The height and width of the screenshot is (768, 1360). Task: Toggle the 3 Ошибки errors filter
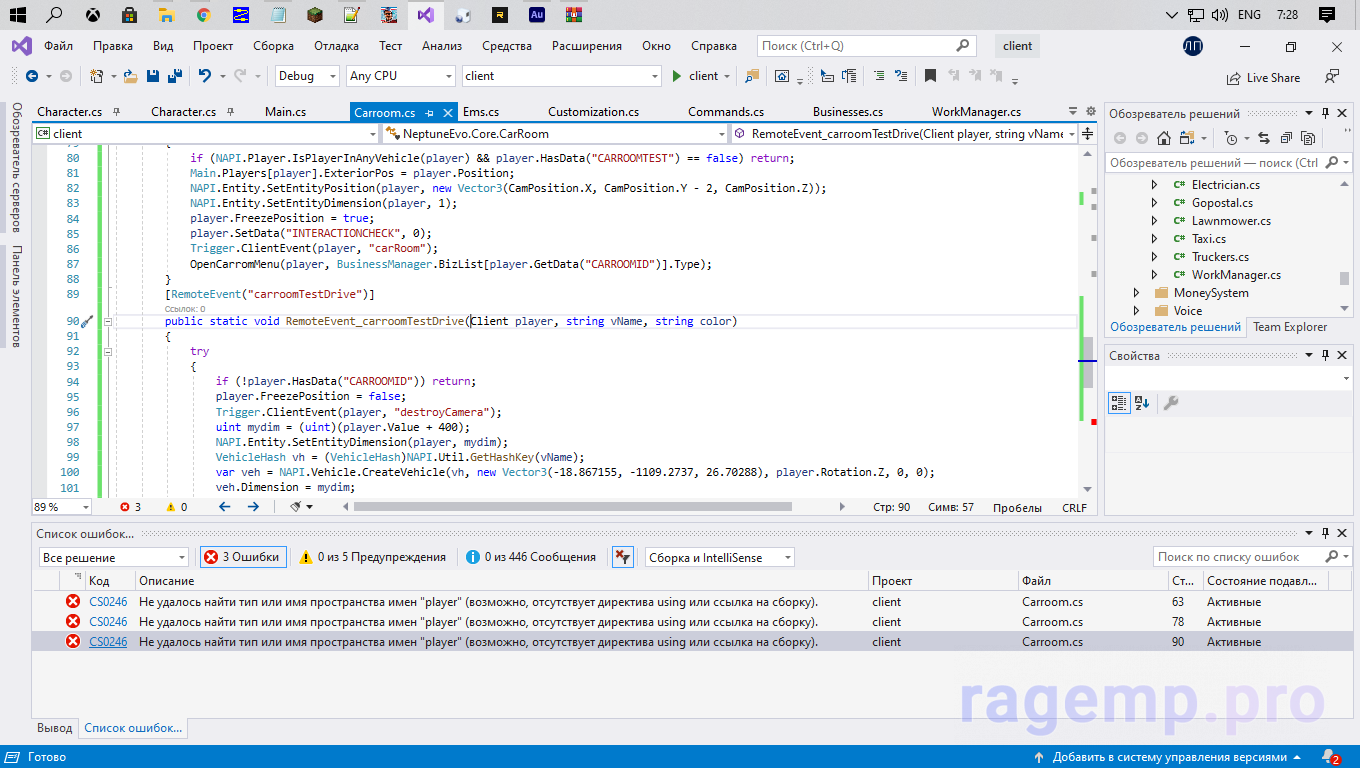pyautogui.click(x=243, y=557)
